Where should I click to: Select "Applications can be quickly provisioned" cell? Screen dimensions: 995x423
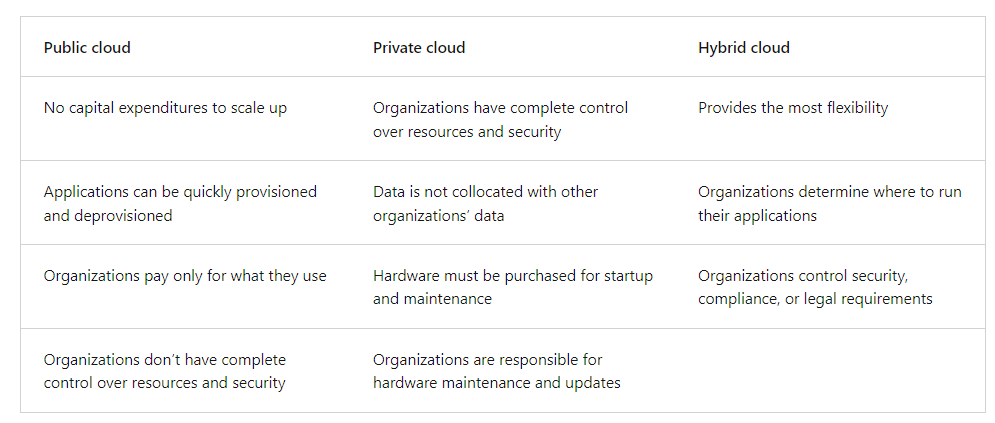[x=180, y=201]
